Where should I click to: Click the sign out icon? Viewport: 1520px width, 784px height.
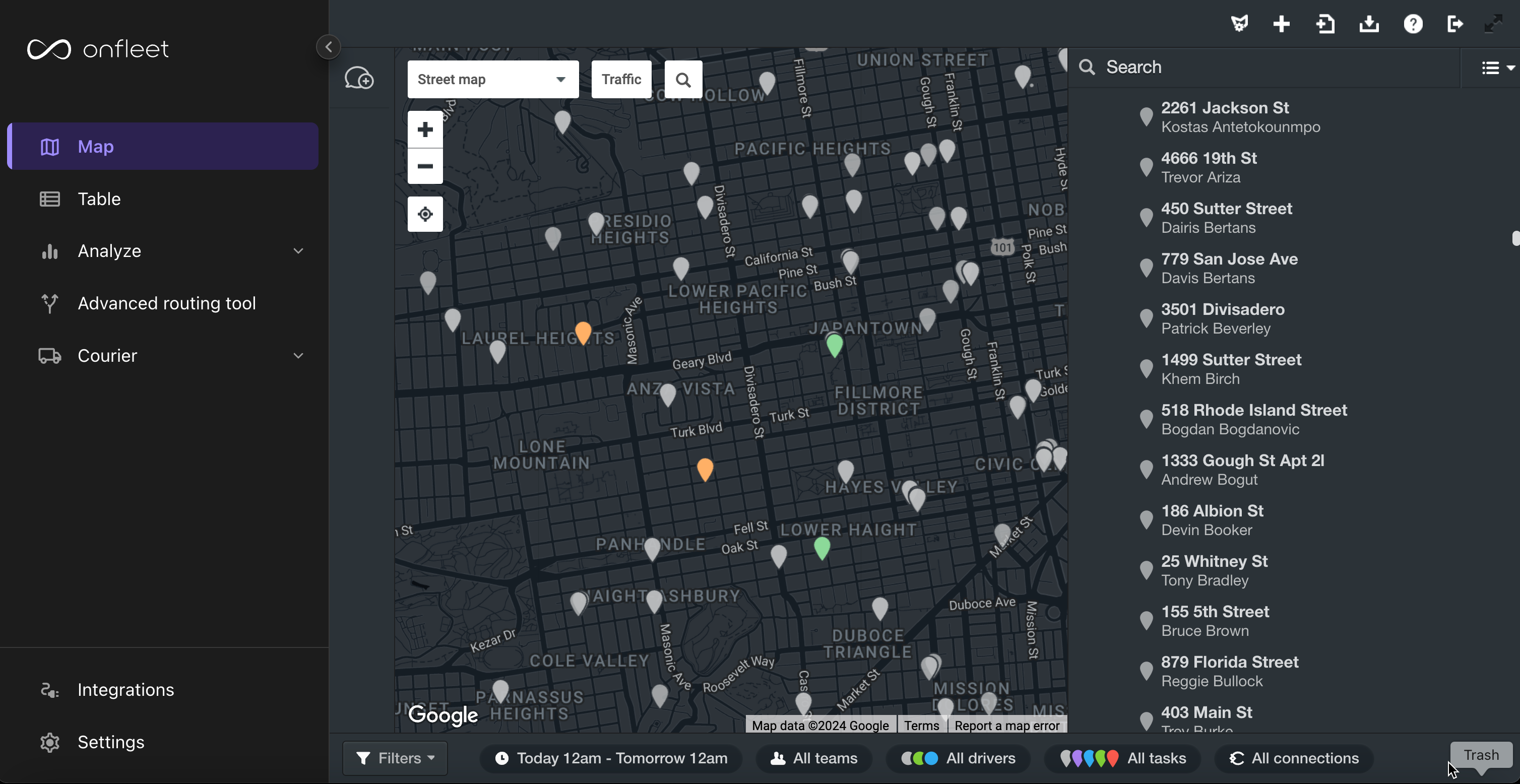tap(1455, 24)
